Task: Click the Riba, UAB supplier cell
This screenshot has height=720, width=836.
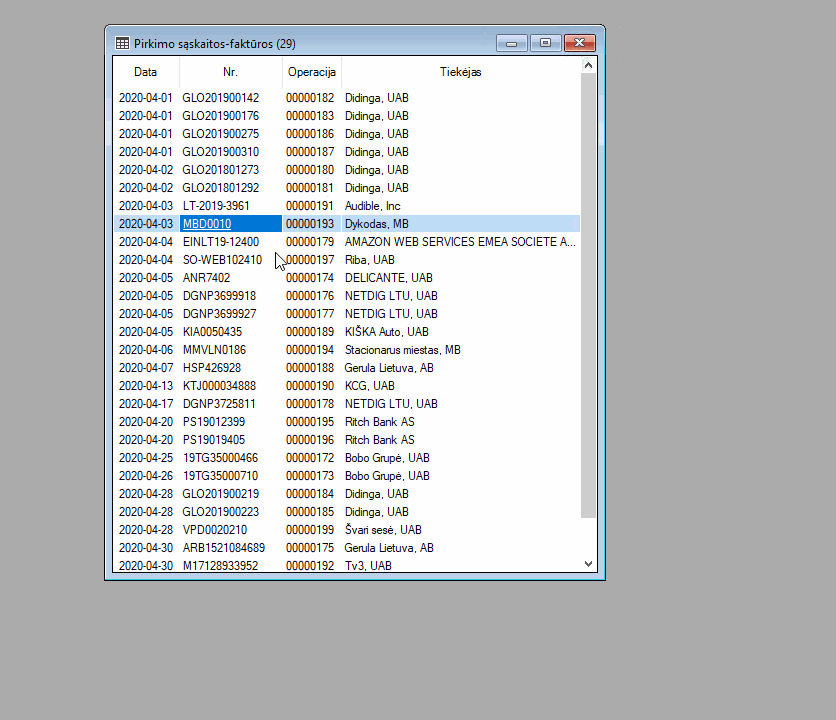Action: pyautogui.click(x=370, y=260)
